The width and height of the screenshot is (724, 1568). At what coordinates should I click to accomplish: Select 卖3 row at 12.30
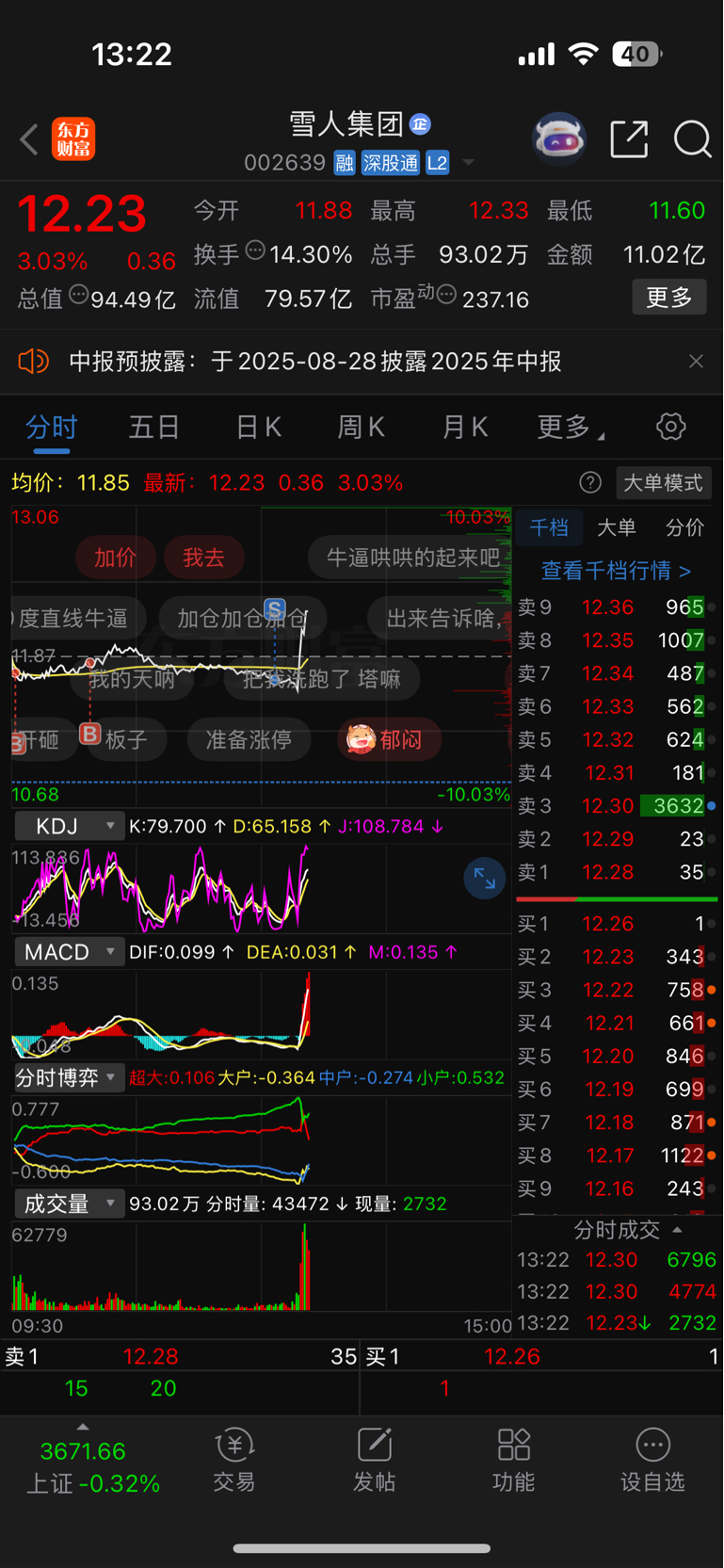point(617,806)
